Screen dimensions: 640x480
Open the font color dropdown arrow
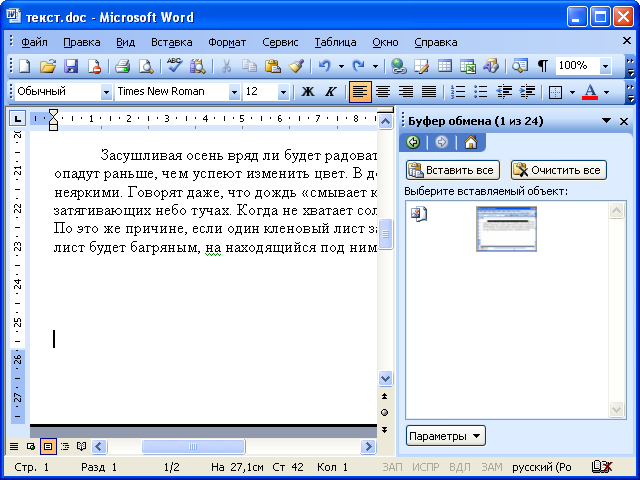(x=606, y=92)
